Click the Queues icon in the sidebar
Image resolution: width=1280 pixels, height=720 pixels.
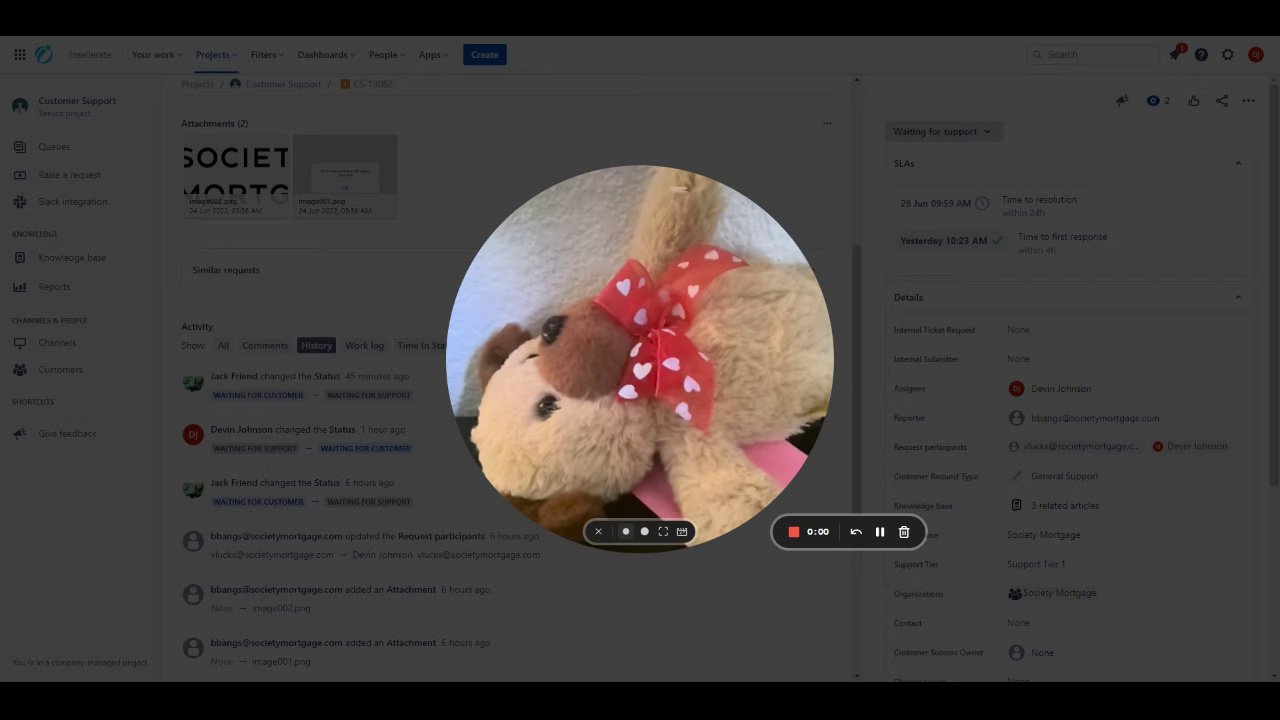(20, 147)
